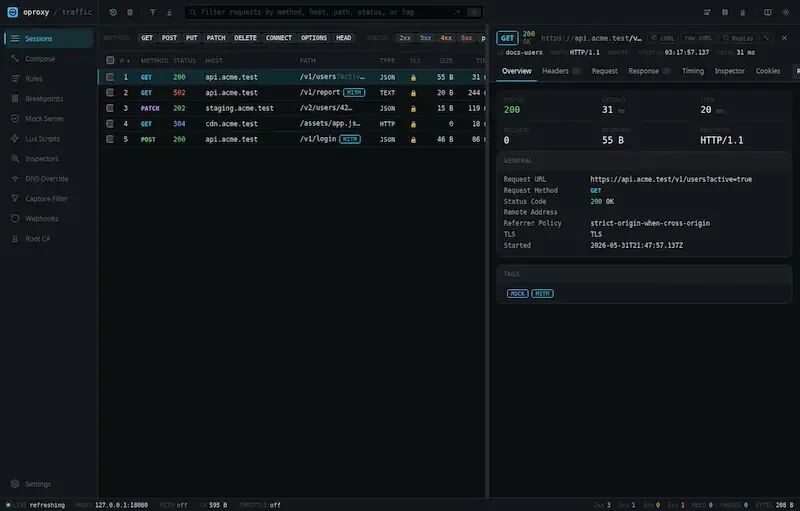800x511 pixels.
Task: Click the Replay button
Action: (x=738, y=38)
